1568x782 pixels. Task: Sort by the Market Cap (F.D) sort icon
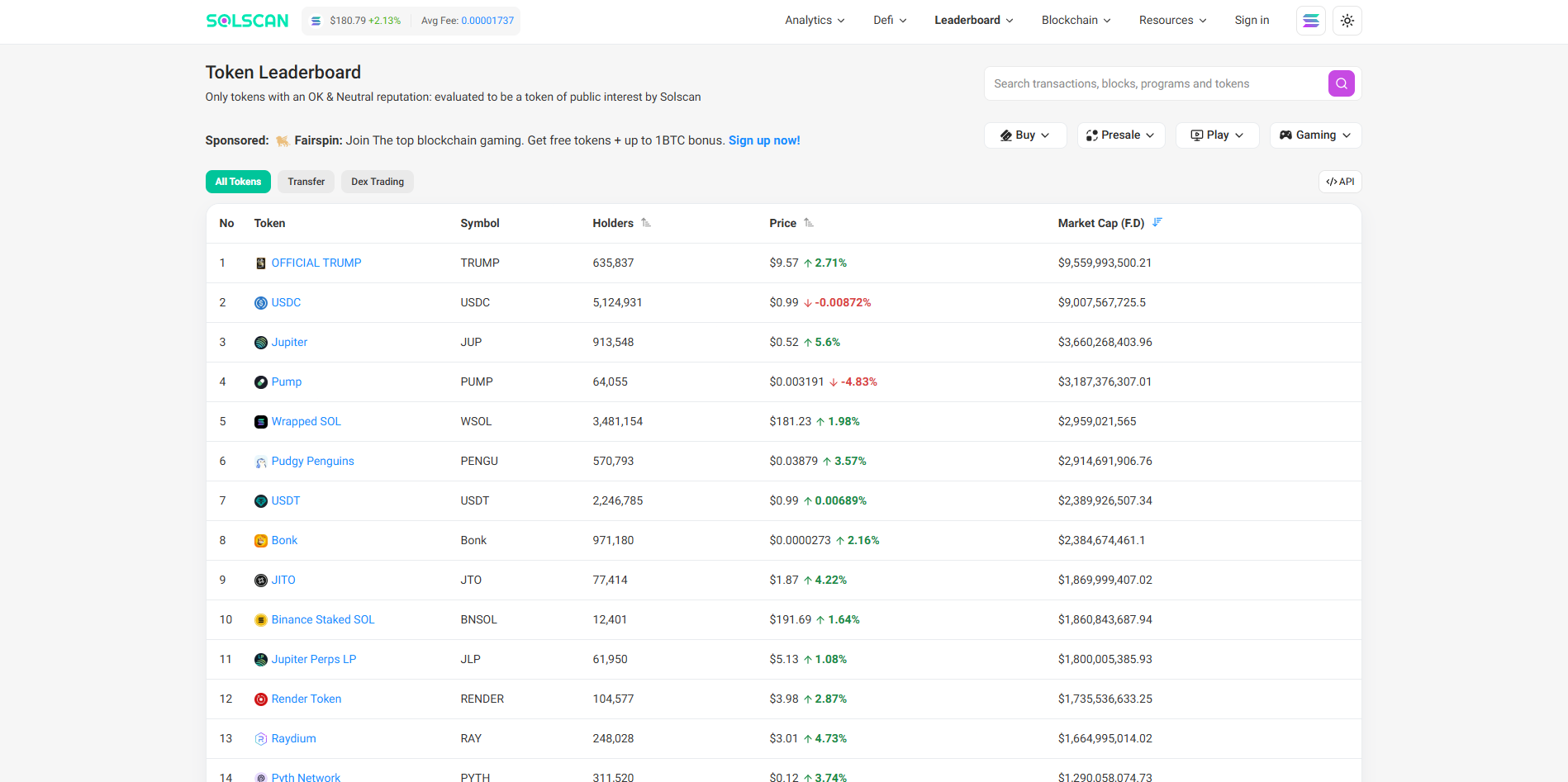pyautogui.click(x=1158, y=222)
